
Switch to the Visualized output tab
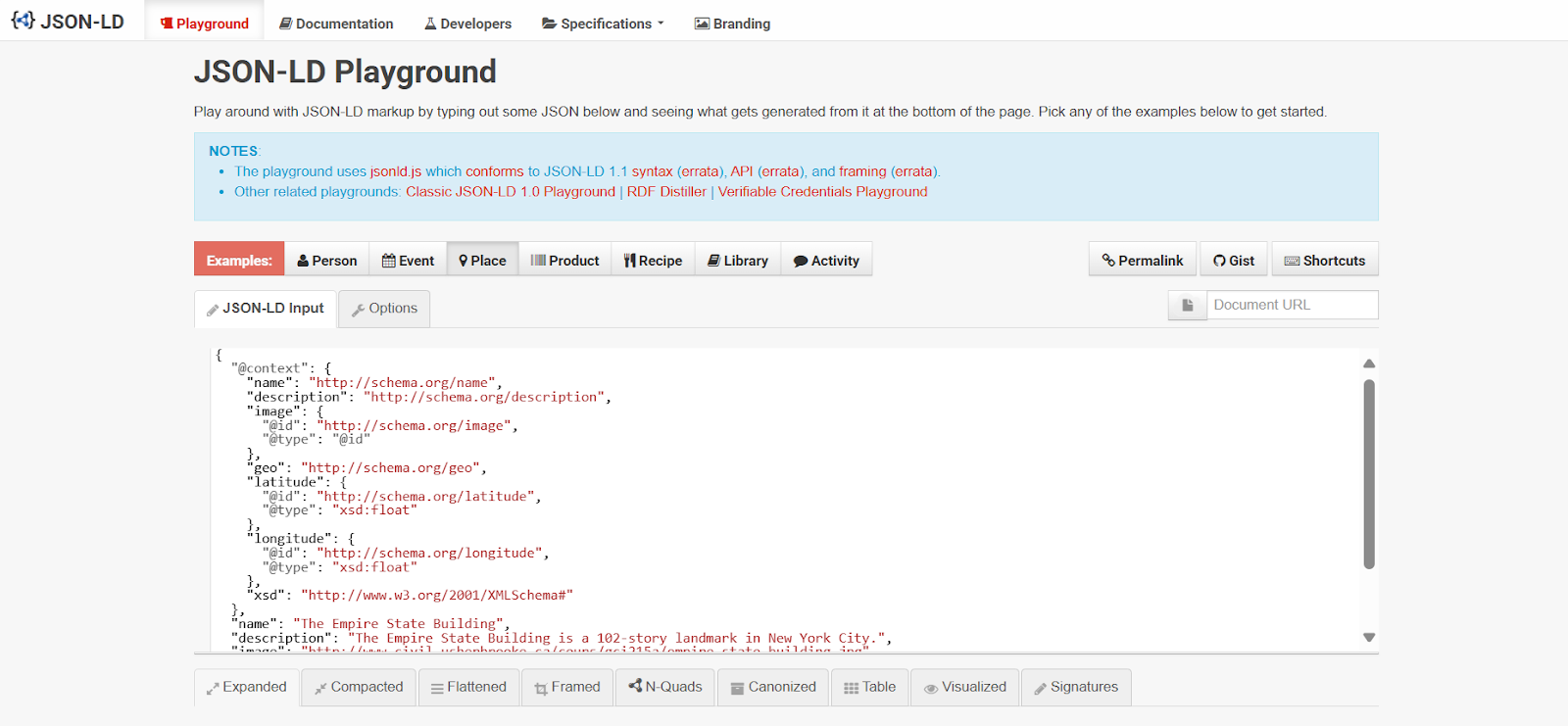click(x=965, y=687)
